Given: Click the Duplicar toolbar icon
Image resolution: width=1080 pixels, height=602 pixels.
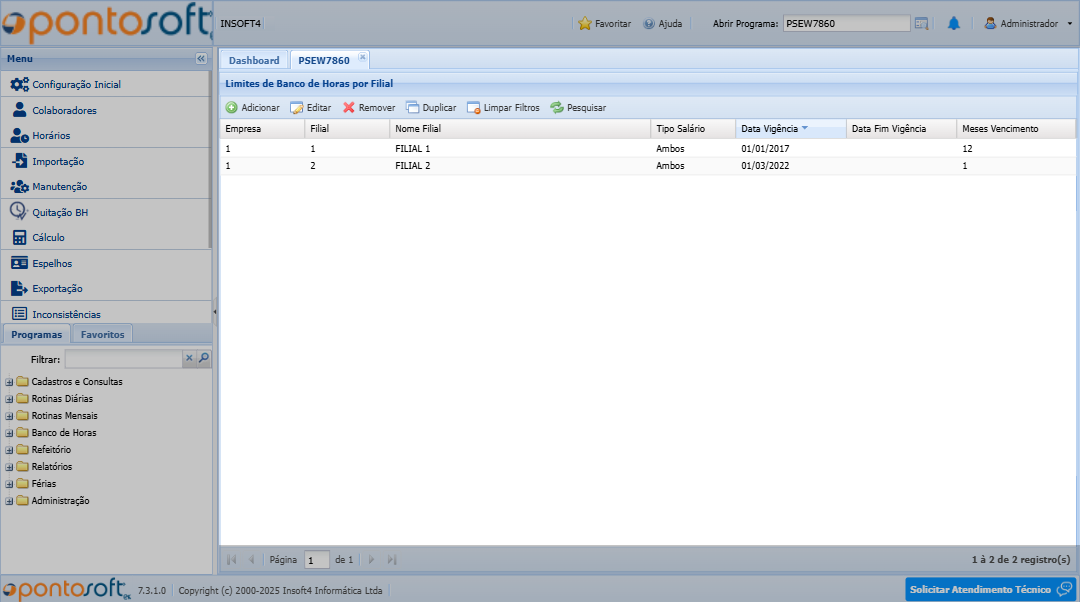Looking at the screenshot, I should point(412,108).
